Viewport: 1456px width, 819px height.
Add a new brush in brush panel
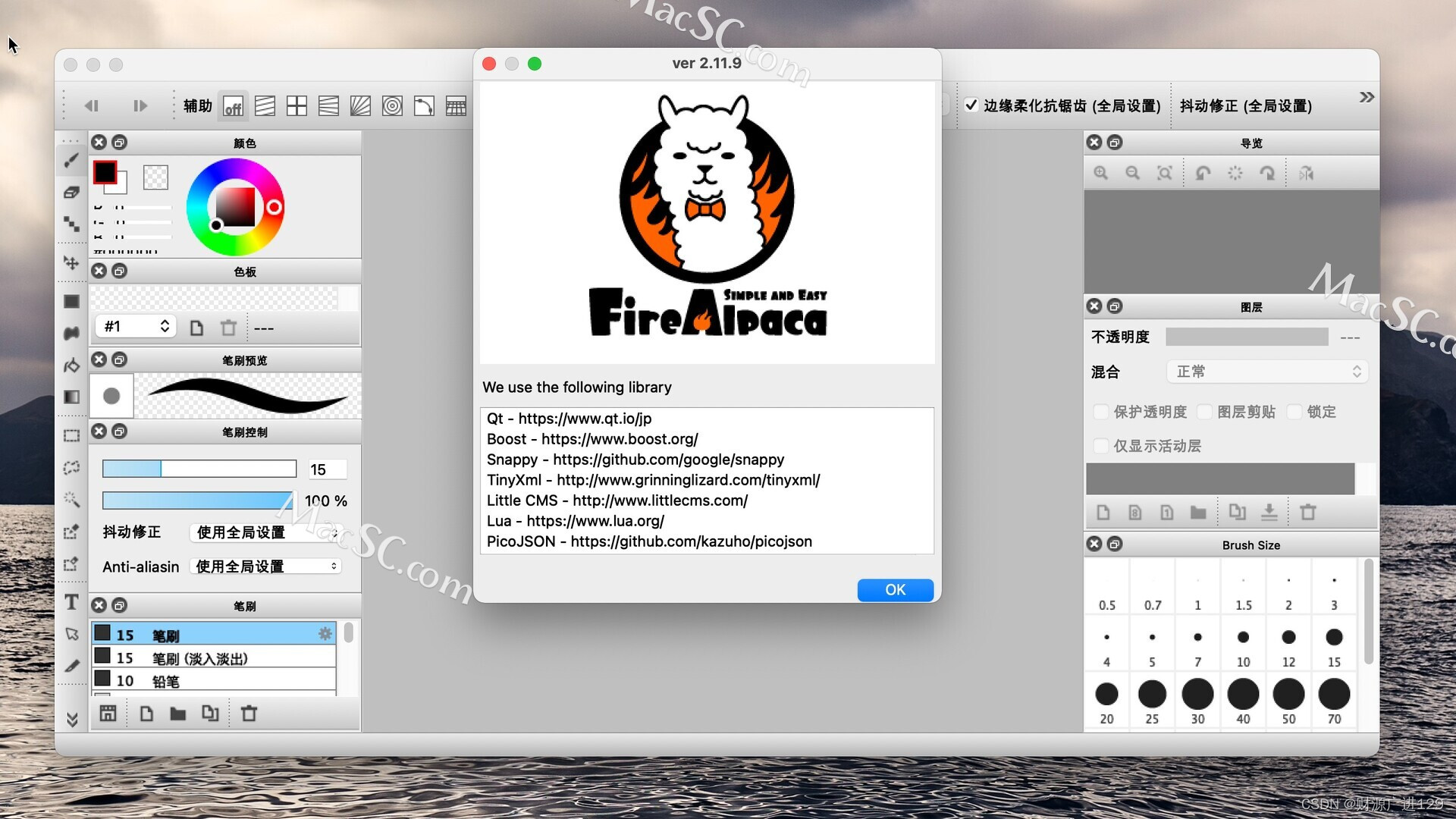pos(146,714)
